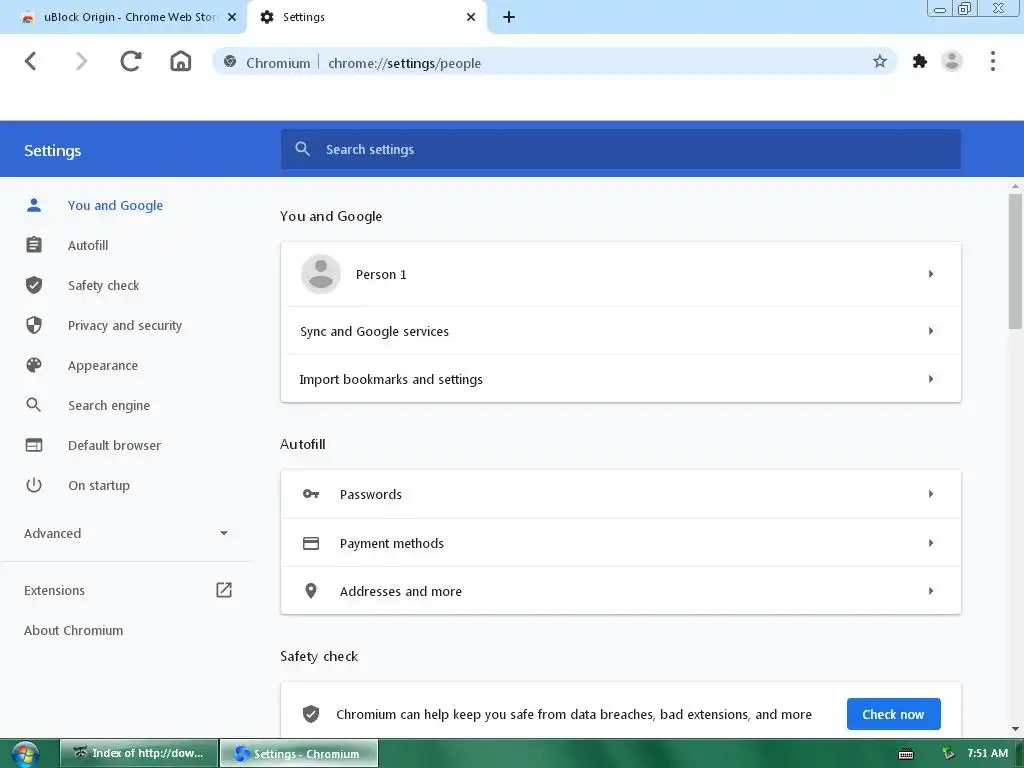This screenshot has height=768, width=1024.
Task: Click the Check now button
Action: pos(893,714)
